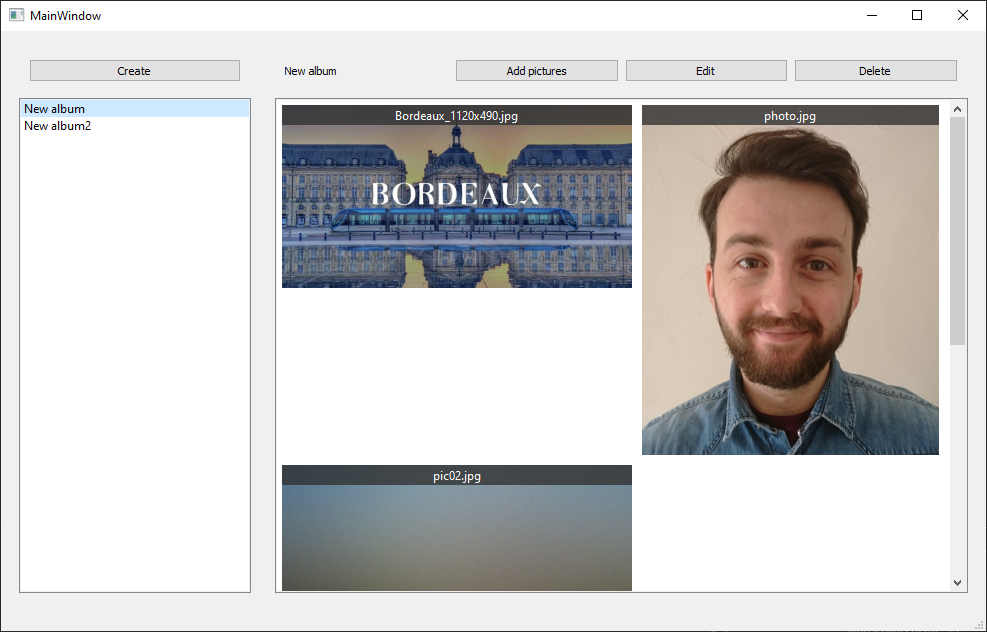The width and height of the screenshot is (987, 632).
Task: Click the MainWindow app icon in title bar
Action: click(16, 15)
